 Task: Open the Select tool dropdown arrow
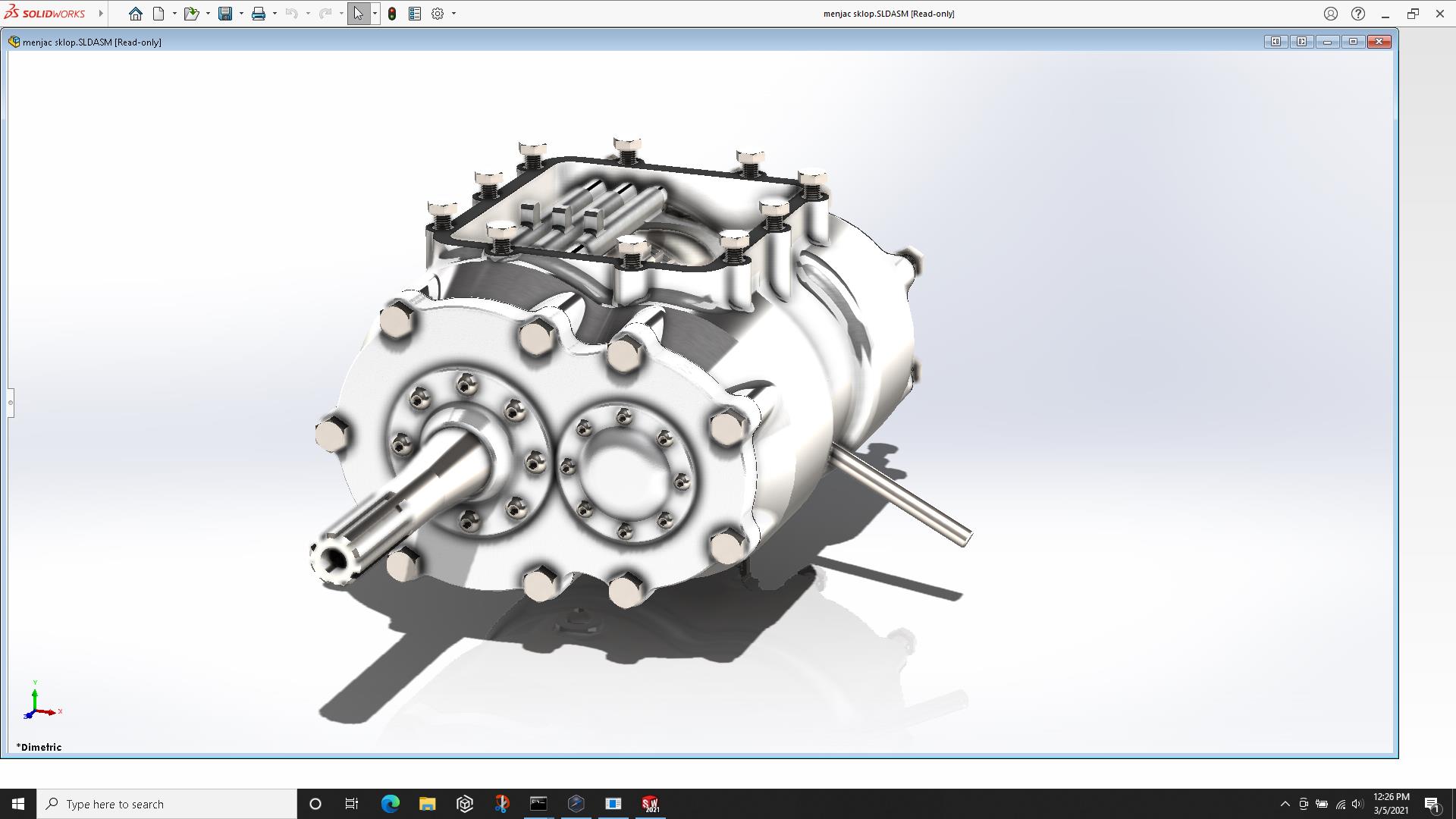375,14
